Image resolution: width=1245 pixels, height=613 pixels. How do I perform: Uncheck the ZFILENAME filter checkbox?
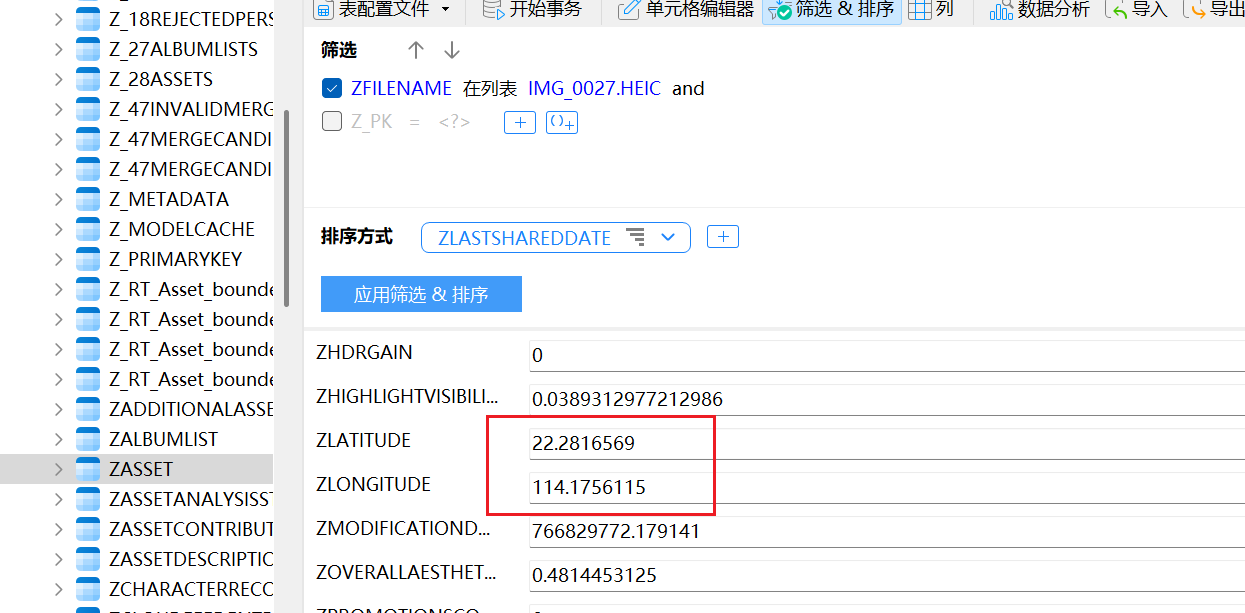pos(332,88)
